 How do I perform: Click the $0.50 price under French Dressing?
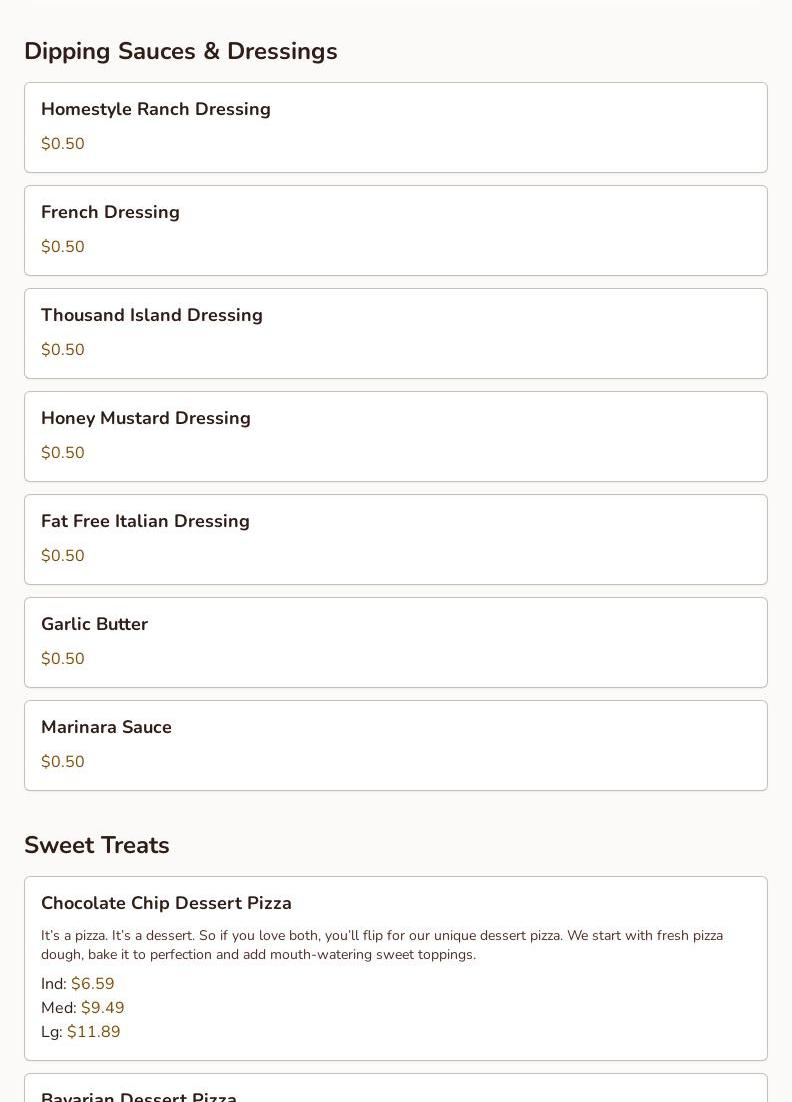click(63, 247)
